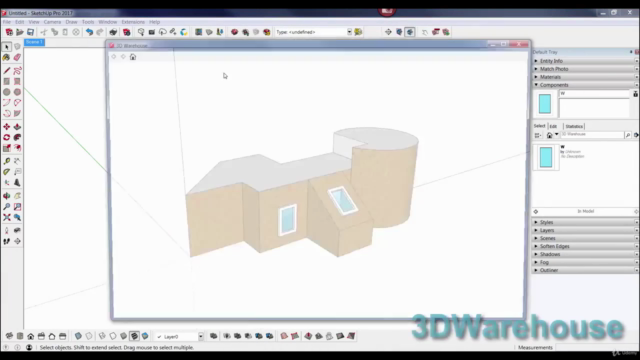Select the Scene 1 tab

click(34, 42)
